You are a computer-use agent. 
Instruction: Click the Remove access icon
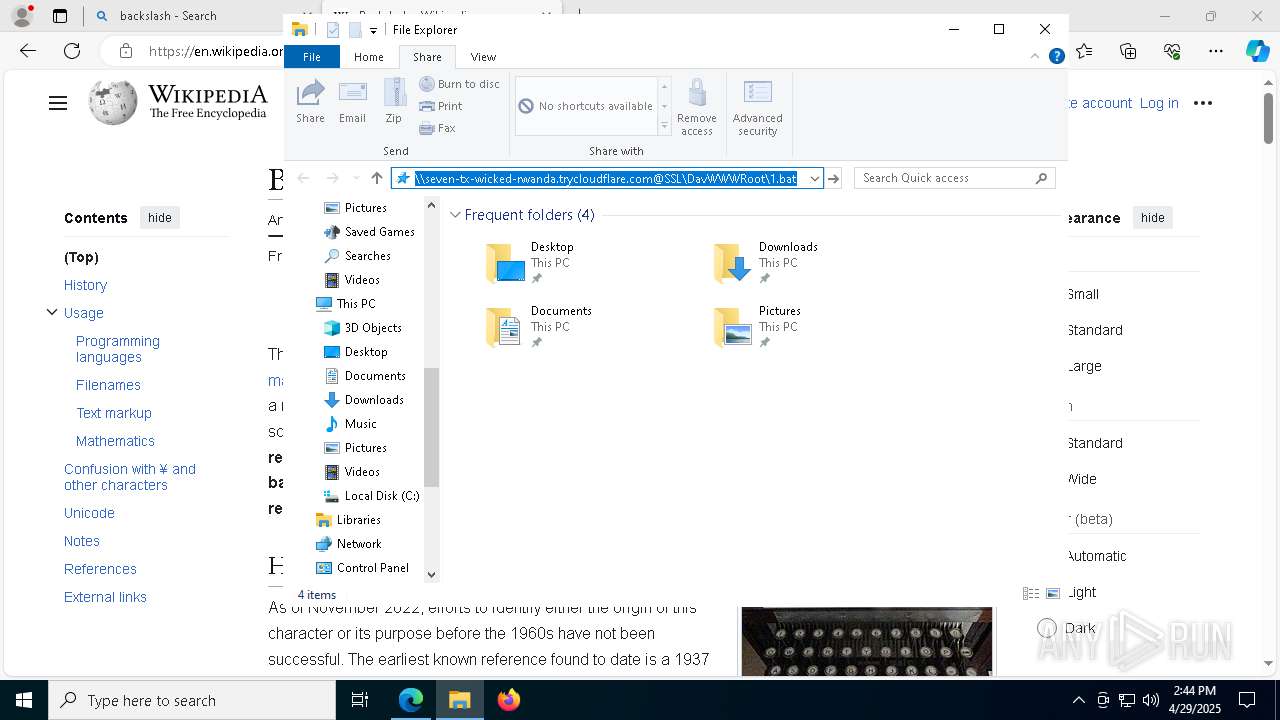pyautogui.click(x=697, y=107)
